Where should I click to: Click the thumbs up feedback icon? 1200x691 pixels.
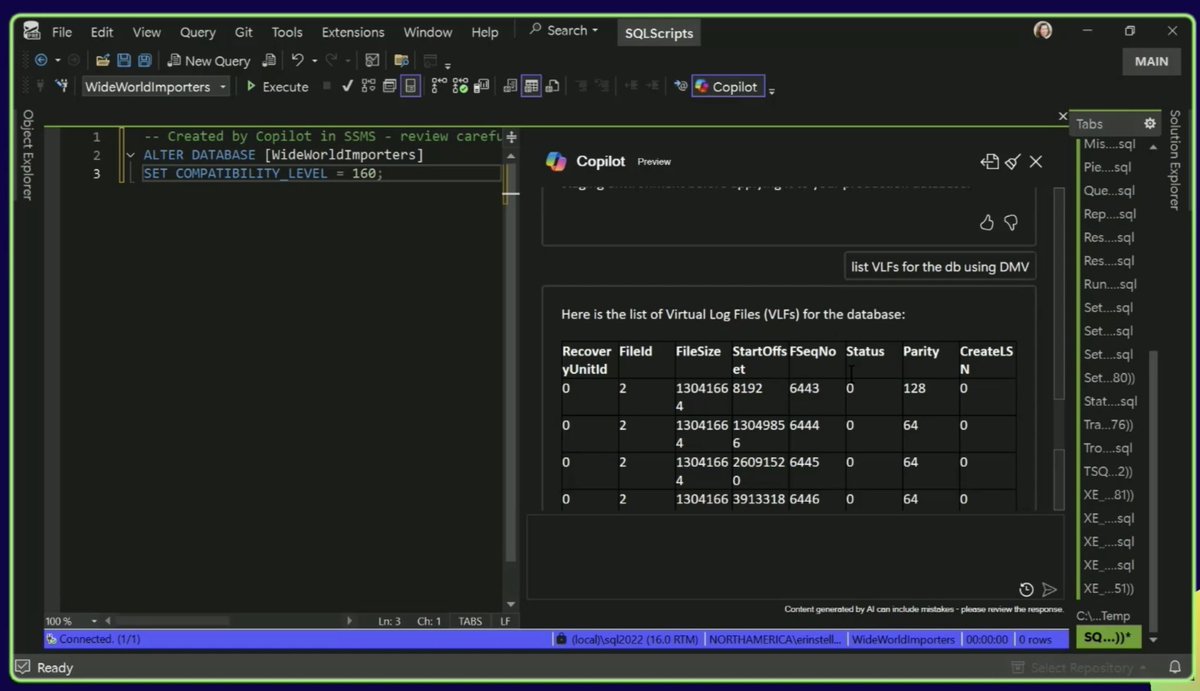(x=987, y=223)
